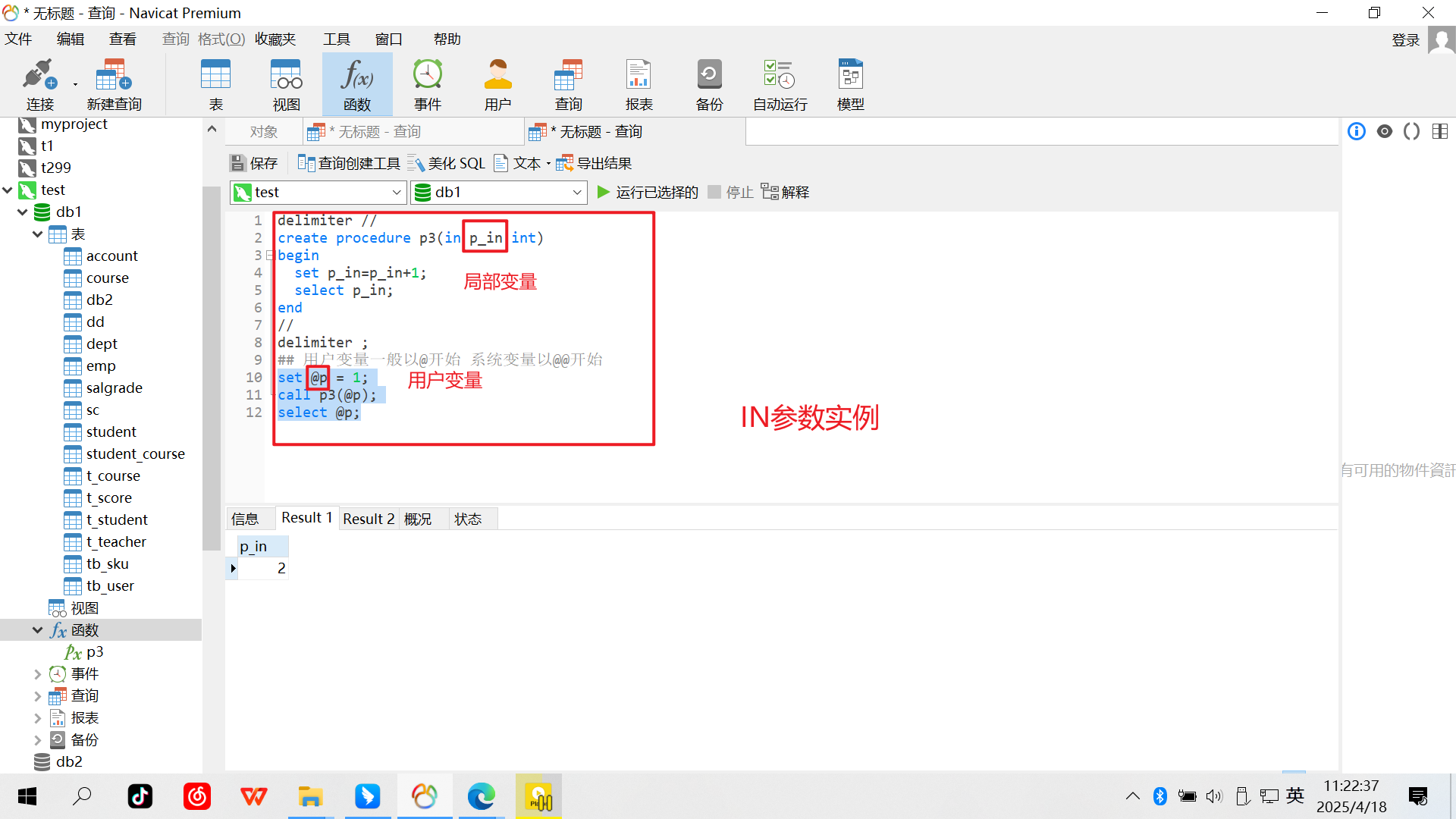Click 登录 to sign in
1456x819 pixels.
pyautogui.click(x=1405, y=39)
